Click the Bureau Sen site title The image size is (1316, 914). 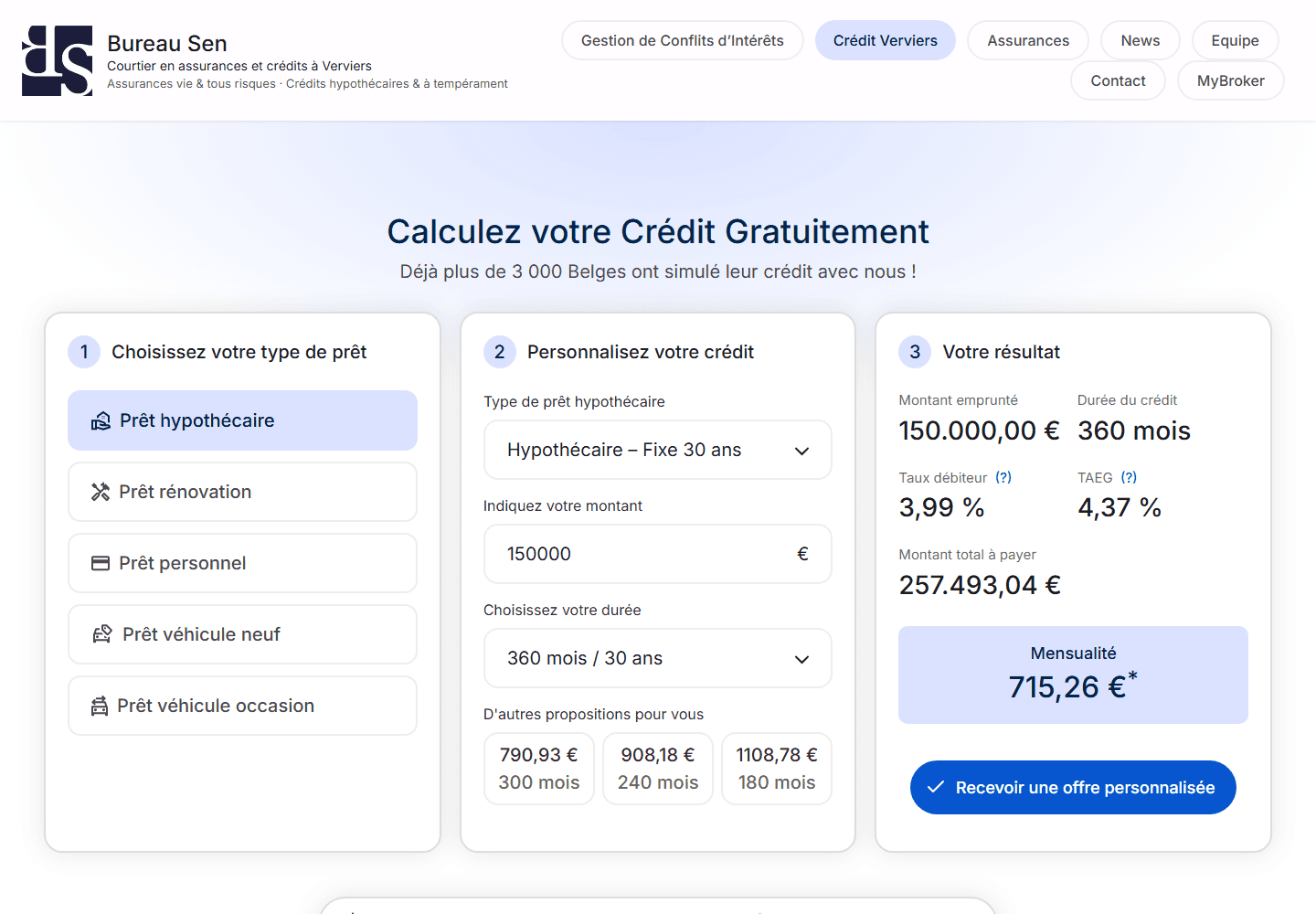167,44
